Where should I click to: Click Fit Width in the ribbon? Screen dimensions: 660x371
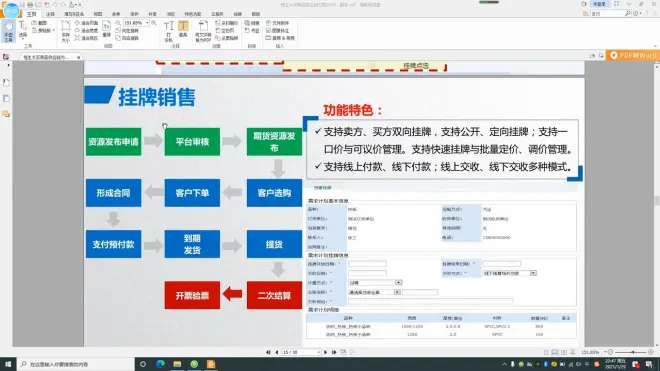pos(86,30)
